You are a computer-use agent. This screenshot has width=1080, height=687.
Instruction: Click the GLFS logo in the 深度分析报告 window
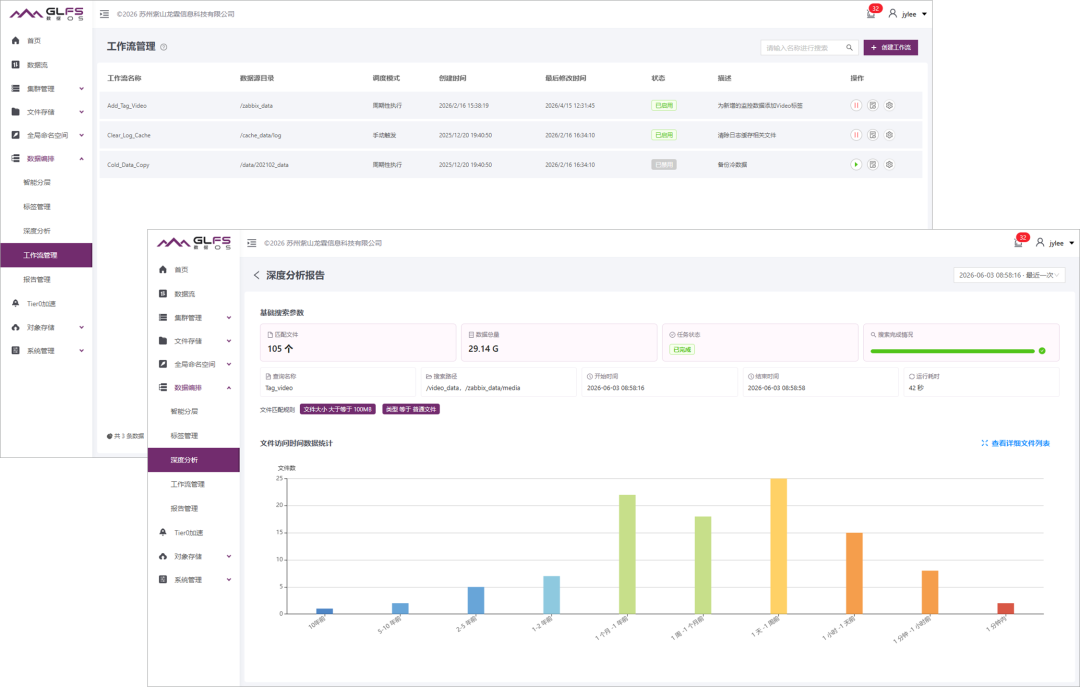[194, 243]
